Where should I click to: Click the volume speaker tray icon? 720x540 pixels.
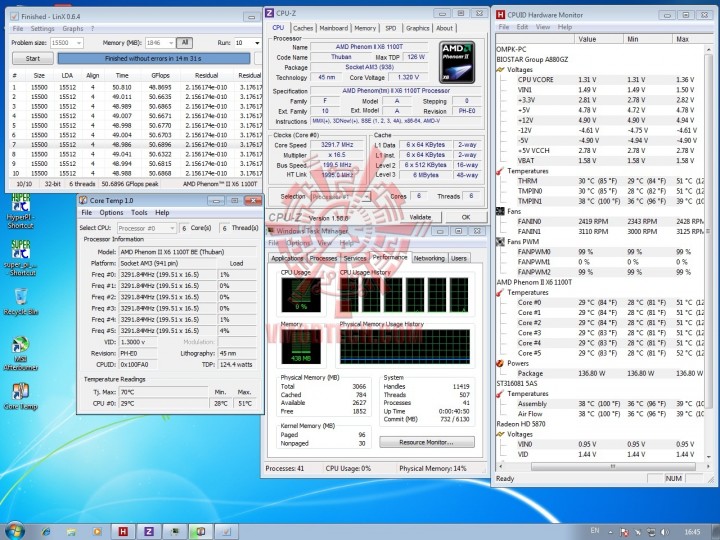pyautogui.click(x=664, y=532)
